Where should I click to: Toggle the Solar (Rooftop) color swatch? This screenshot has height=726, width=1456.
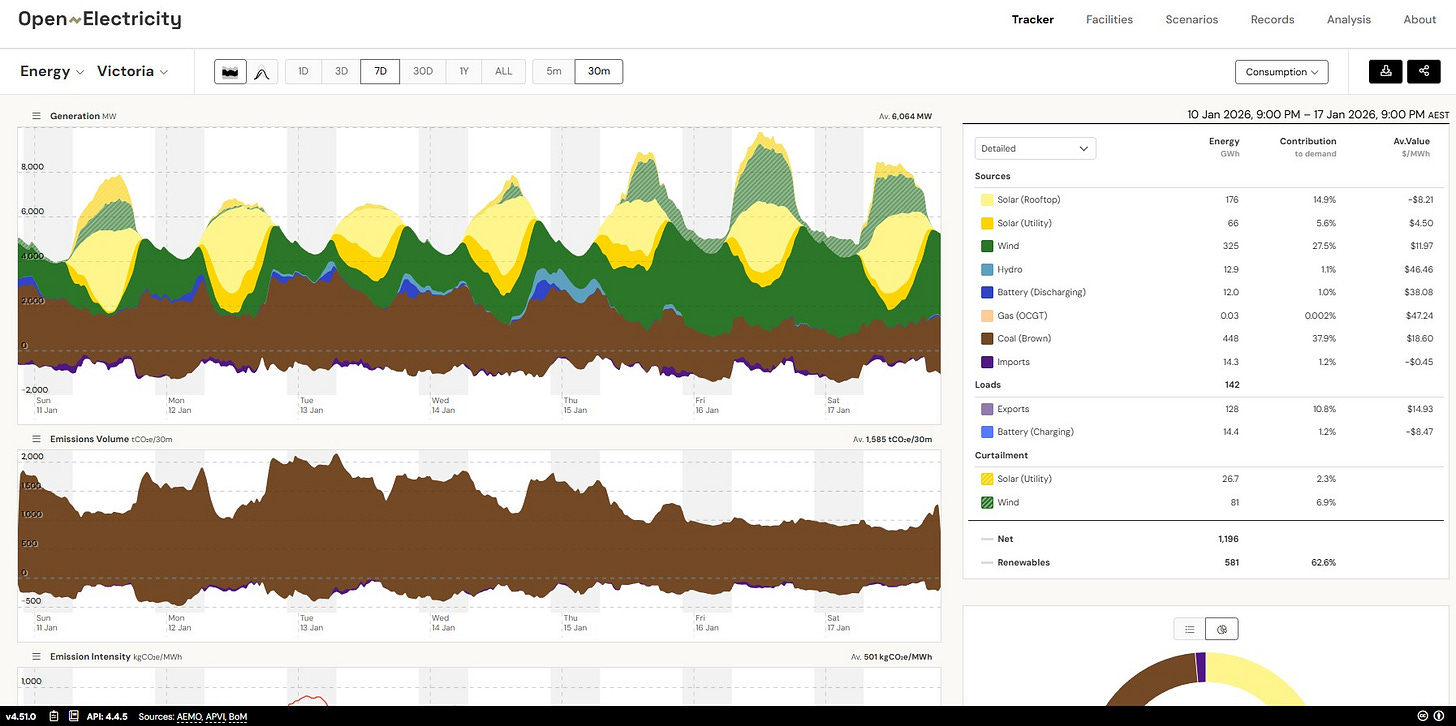coord(987,200)
